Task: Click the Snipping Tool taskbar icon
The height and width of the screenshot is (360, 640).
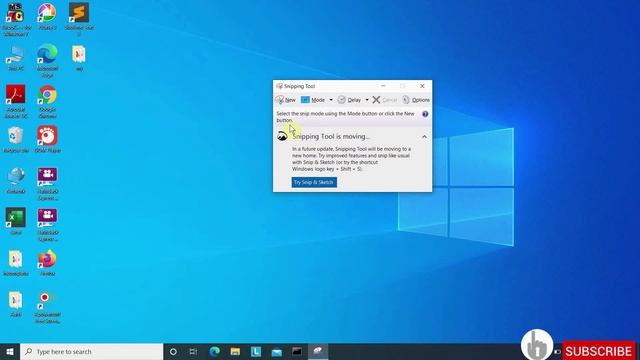Action: pos(318,351)
